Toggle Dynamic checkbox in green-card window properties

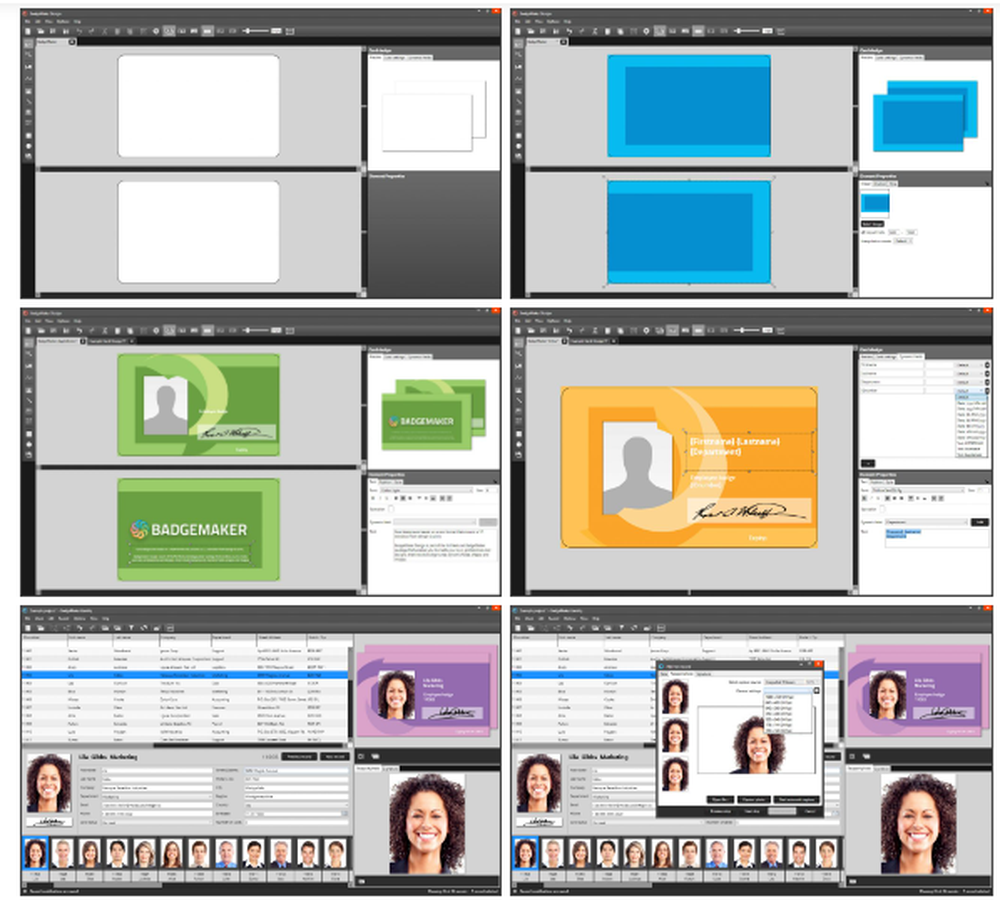pos(391,509)
